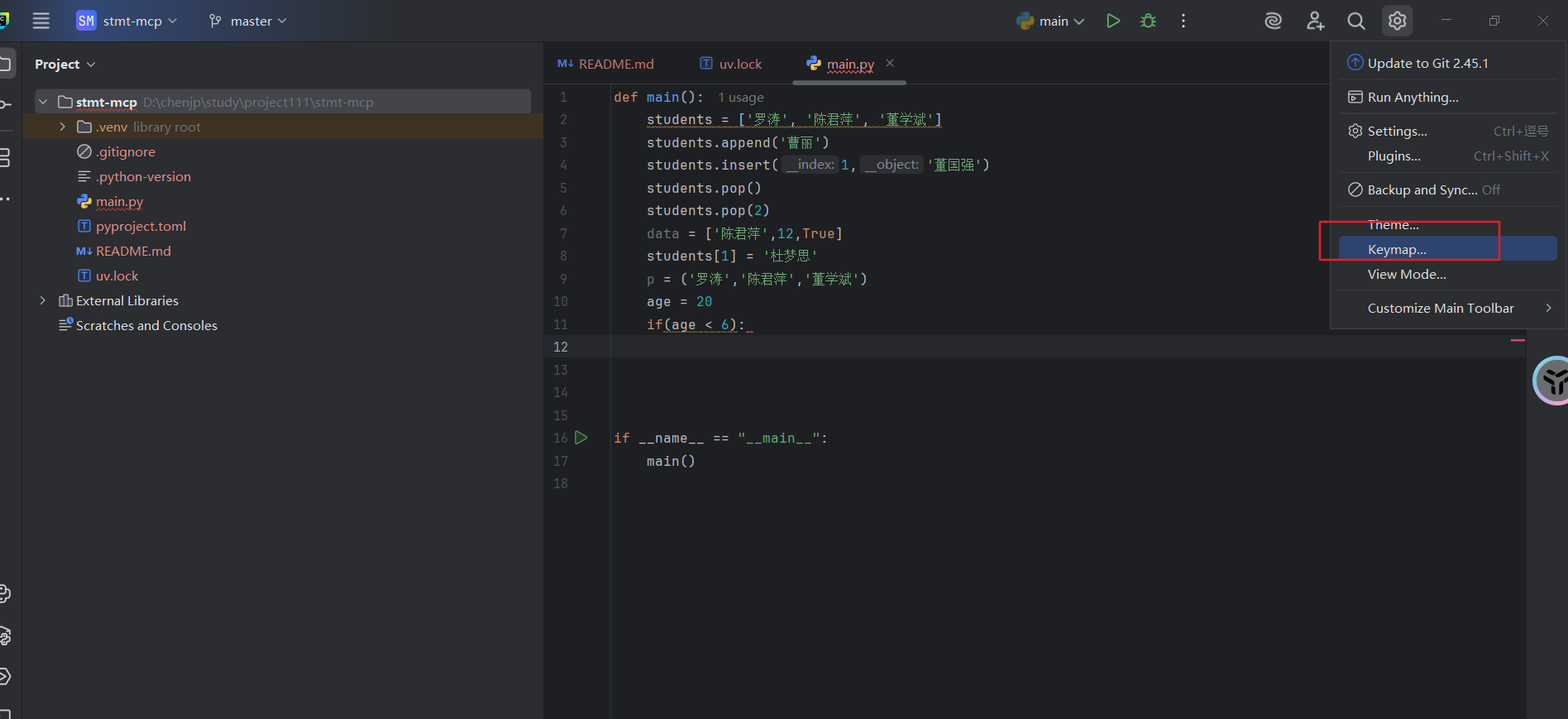
Task: Collapse the stmt-mcp root folder
Action: [x=43, y=102]
